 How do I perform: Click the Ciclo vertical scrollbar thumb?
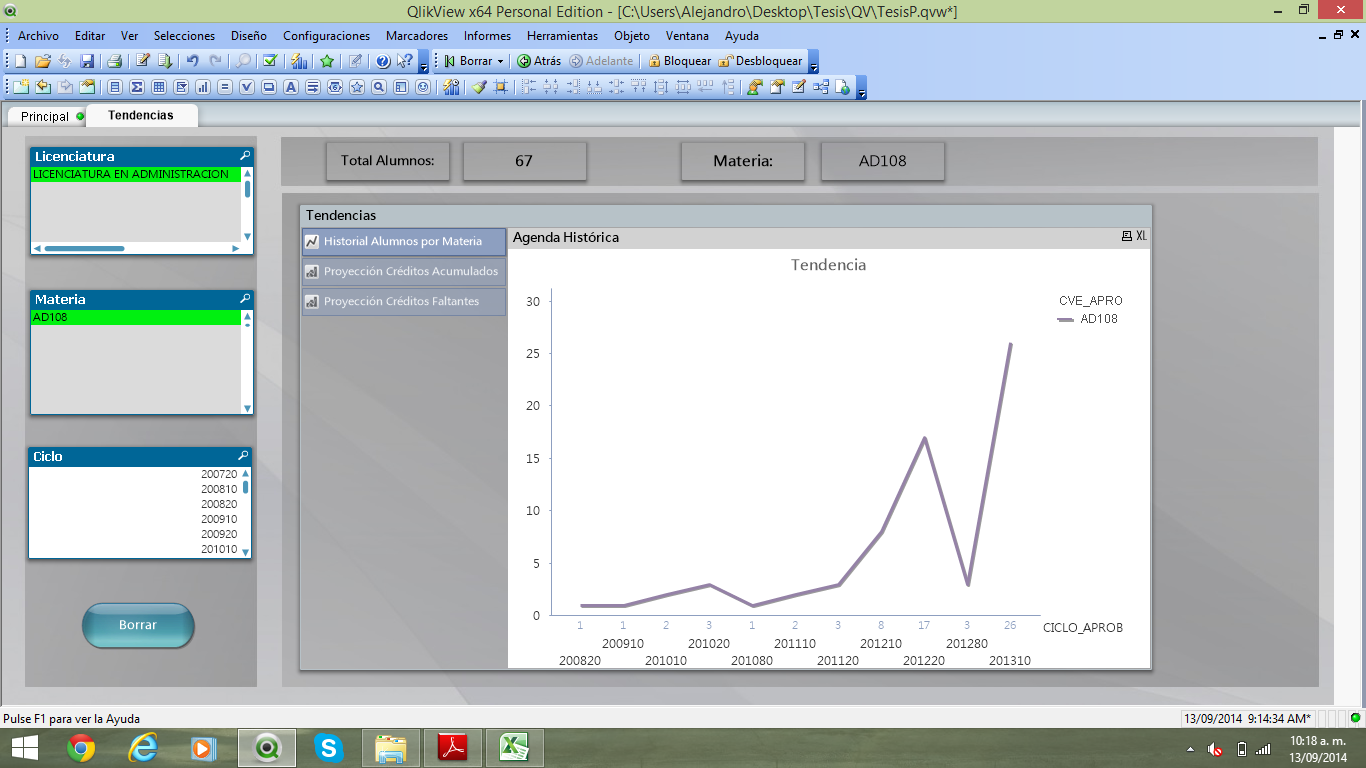coord(245,487)
